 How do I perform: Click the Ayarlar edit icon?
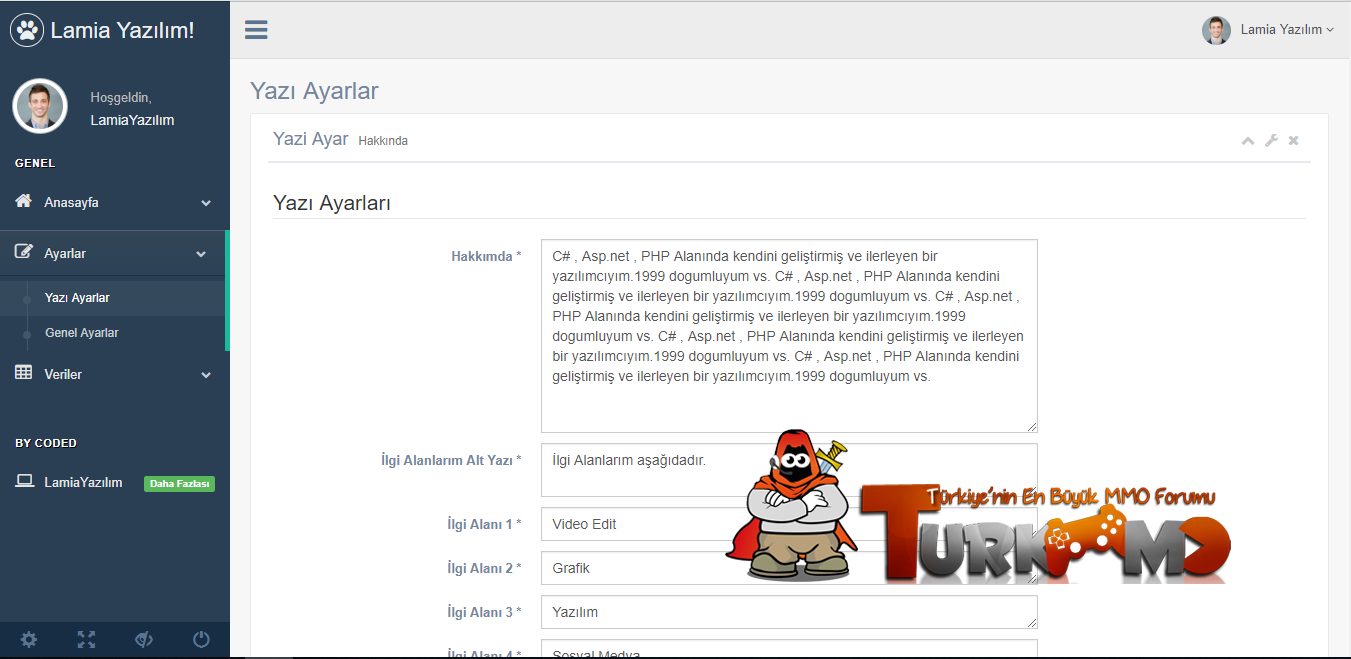24,252
